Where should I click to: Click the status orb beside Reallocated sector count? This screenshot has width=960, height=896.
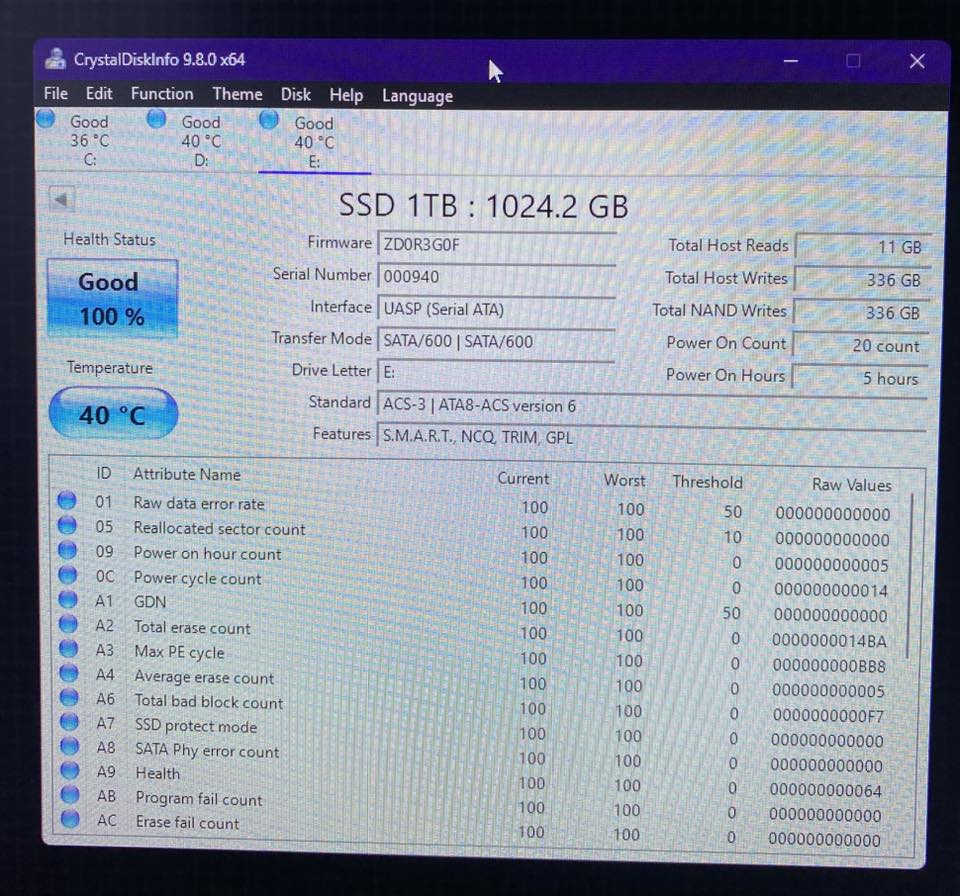tap(67, 526)
